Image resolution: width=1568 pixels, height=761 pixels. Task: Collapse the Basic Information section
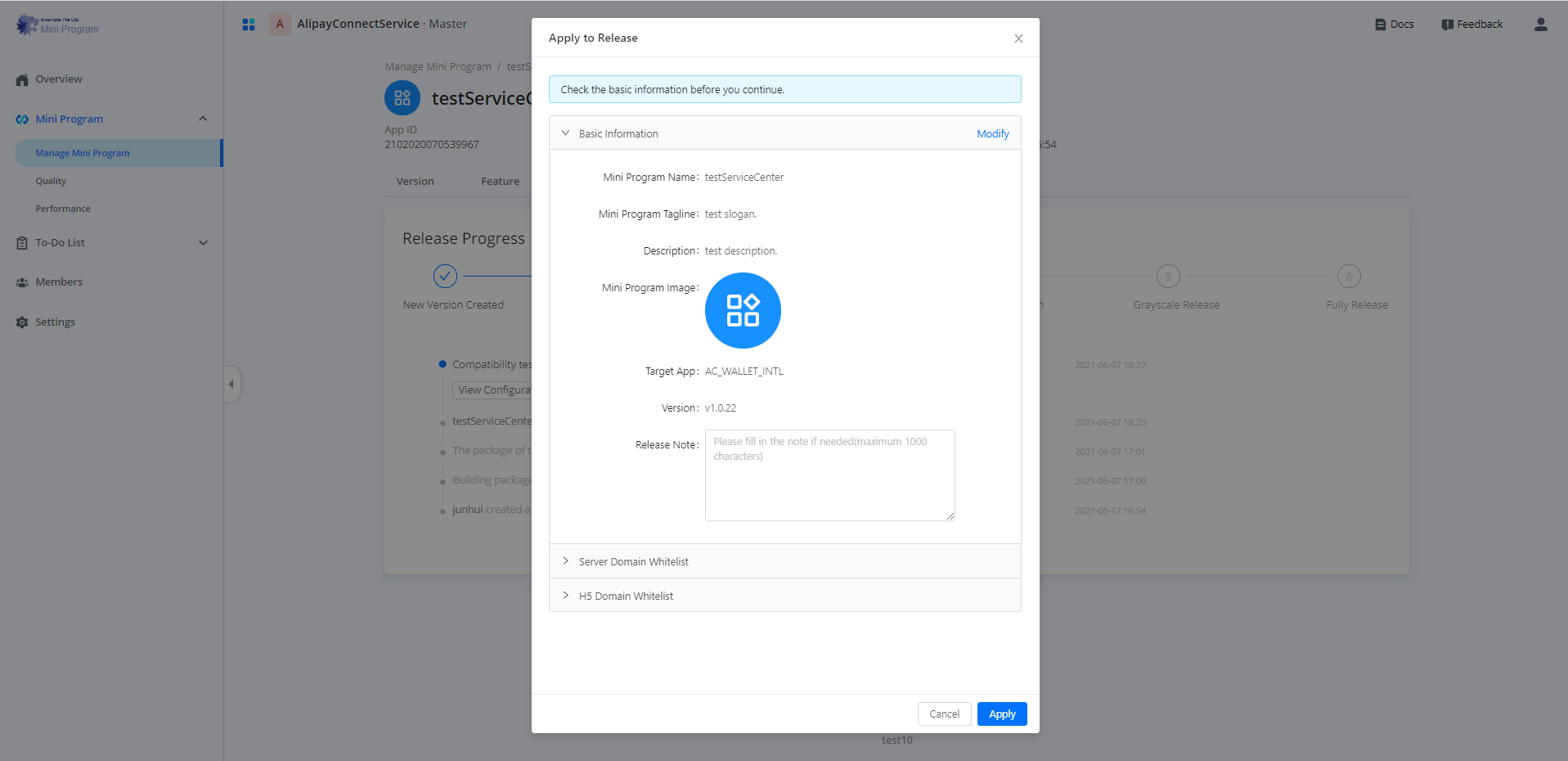tap(565, 133)
